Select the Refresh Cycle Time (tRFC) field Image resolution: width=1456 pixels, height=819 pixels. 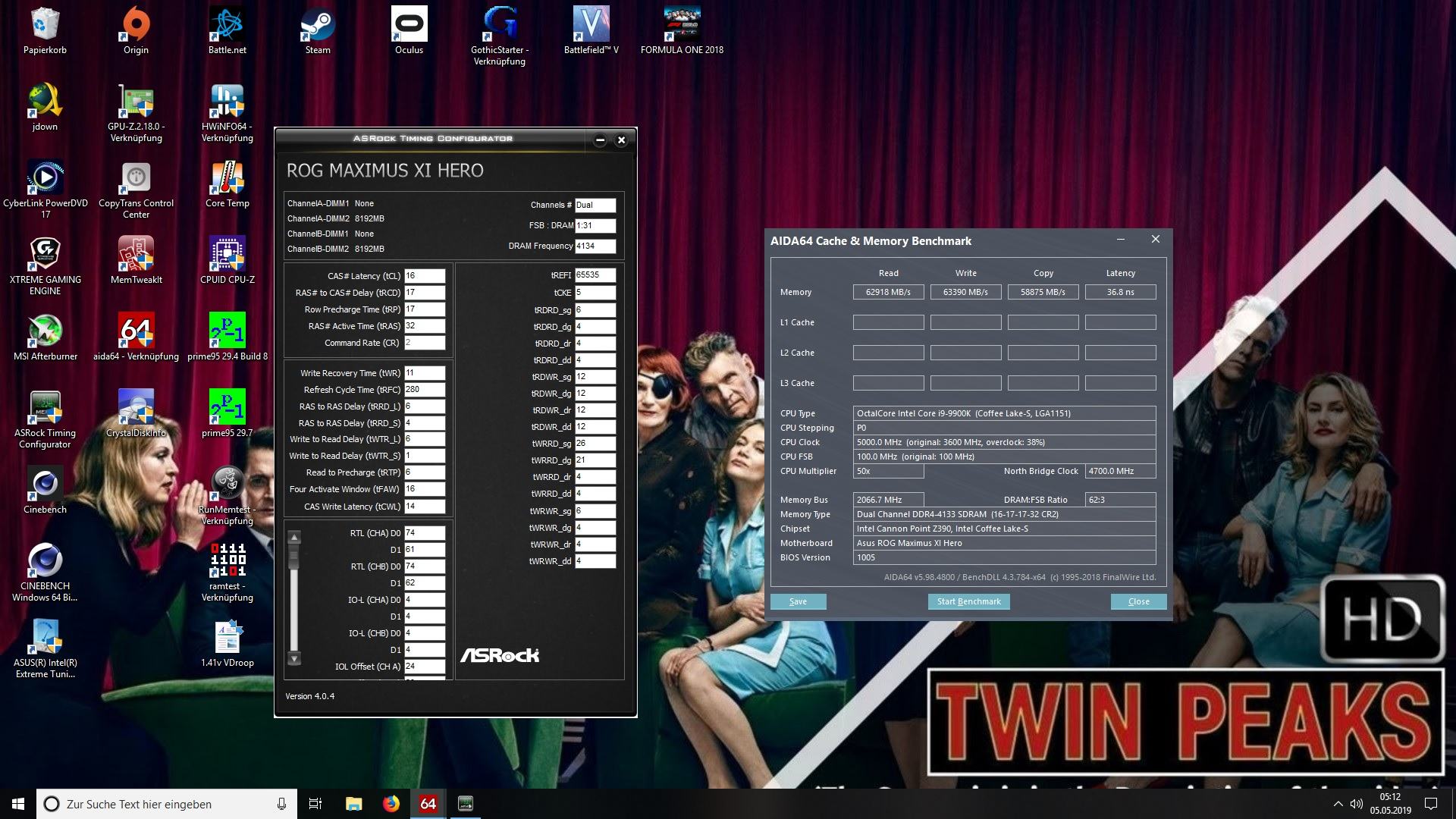[425, 390]
